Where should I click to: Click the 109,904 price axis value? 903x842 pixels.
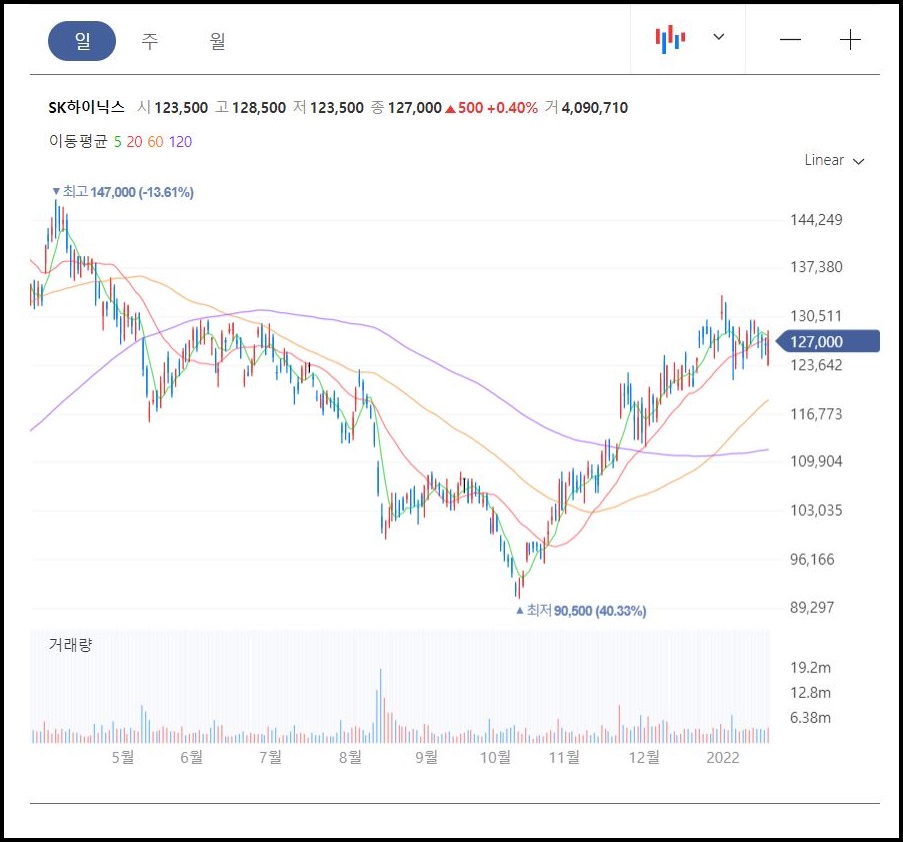816,461
